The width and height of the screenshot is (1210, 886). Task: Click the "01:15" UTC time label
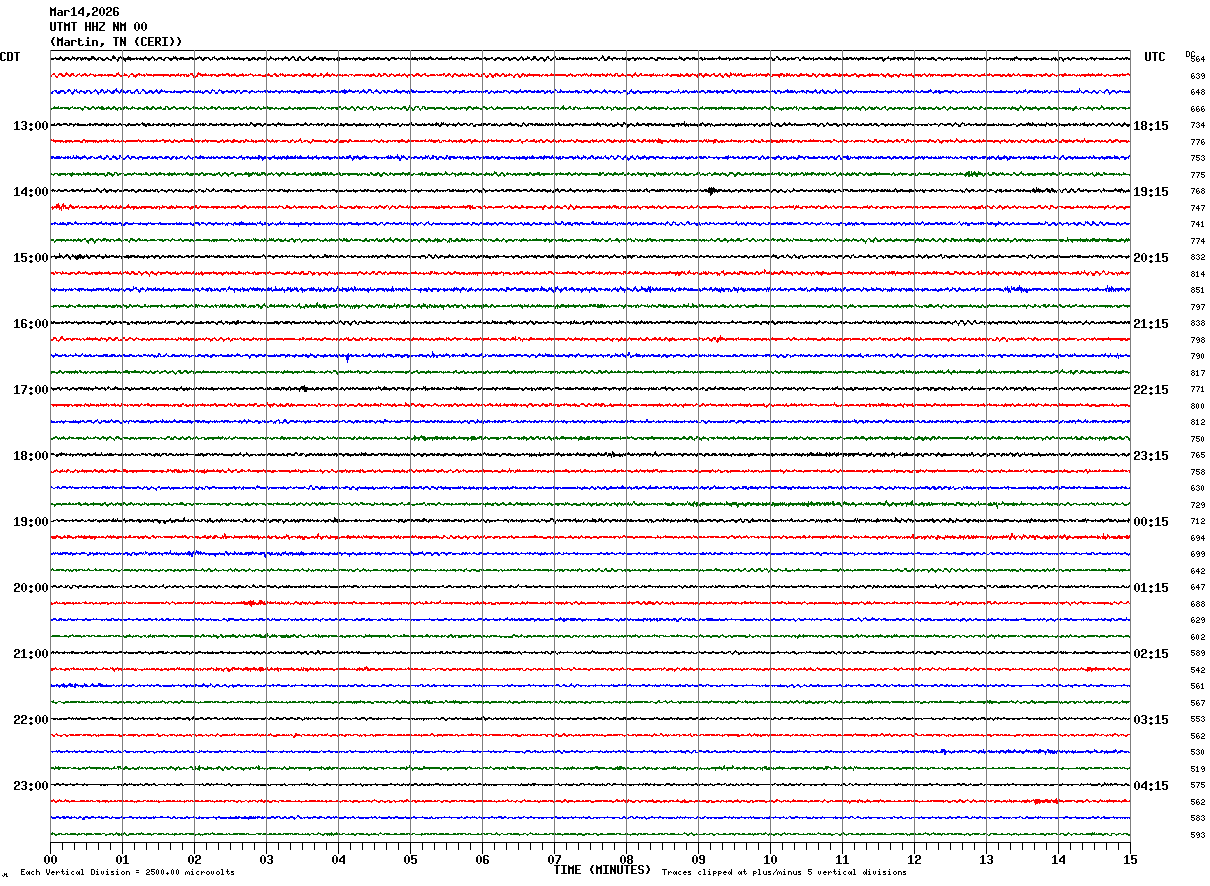pos(1150,588)
